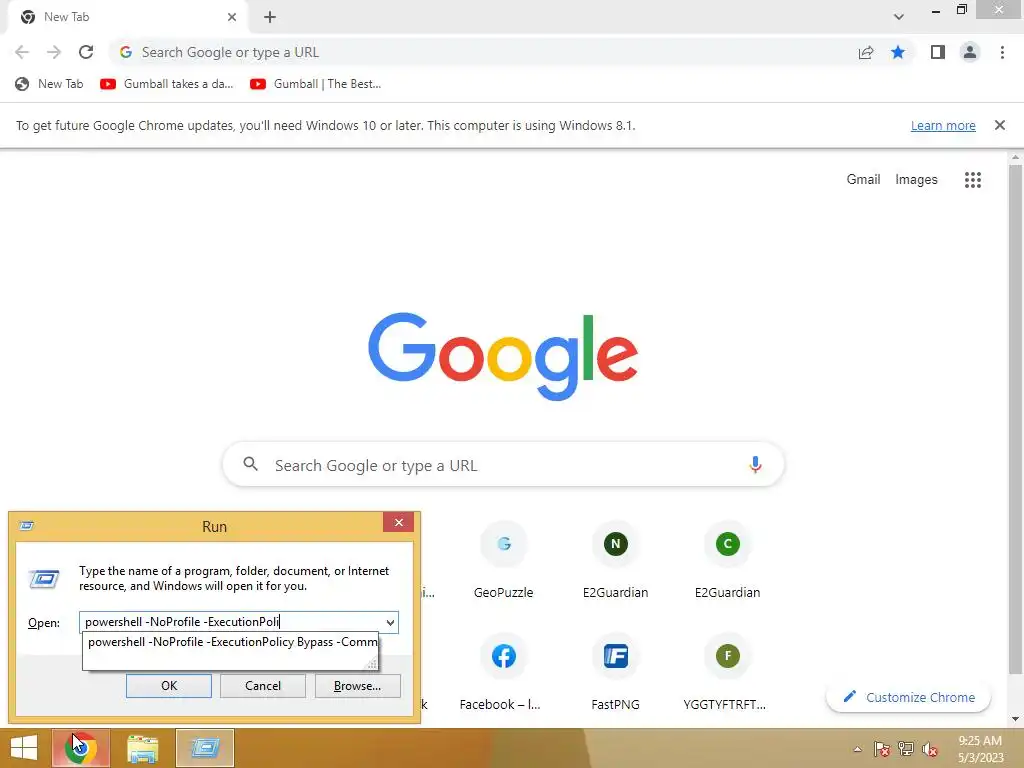Click the forward navigation arrow
This screenshot has width=1024, height=768.
(x=54, y=52)
